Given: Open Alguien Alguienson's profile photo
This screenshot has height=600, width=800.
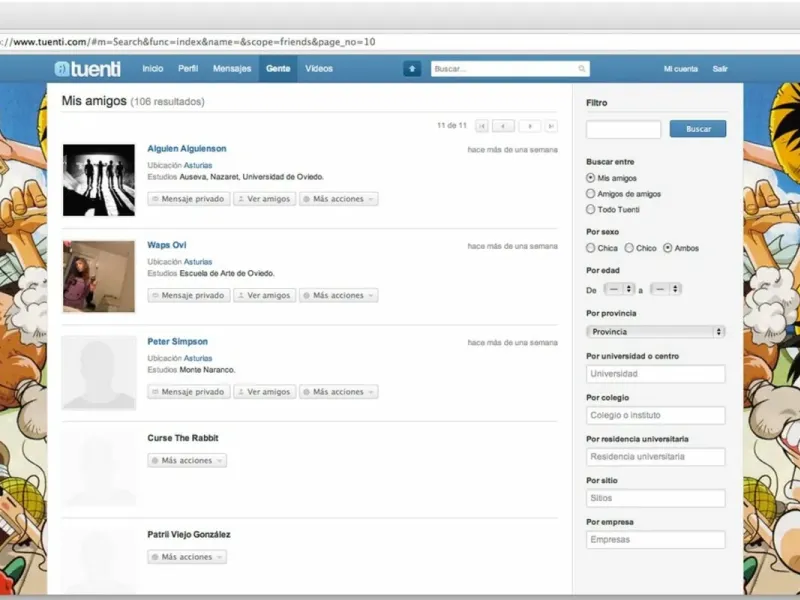Looking at the screenshot, I should point(99,180).
